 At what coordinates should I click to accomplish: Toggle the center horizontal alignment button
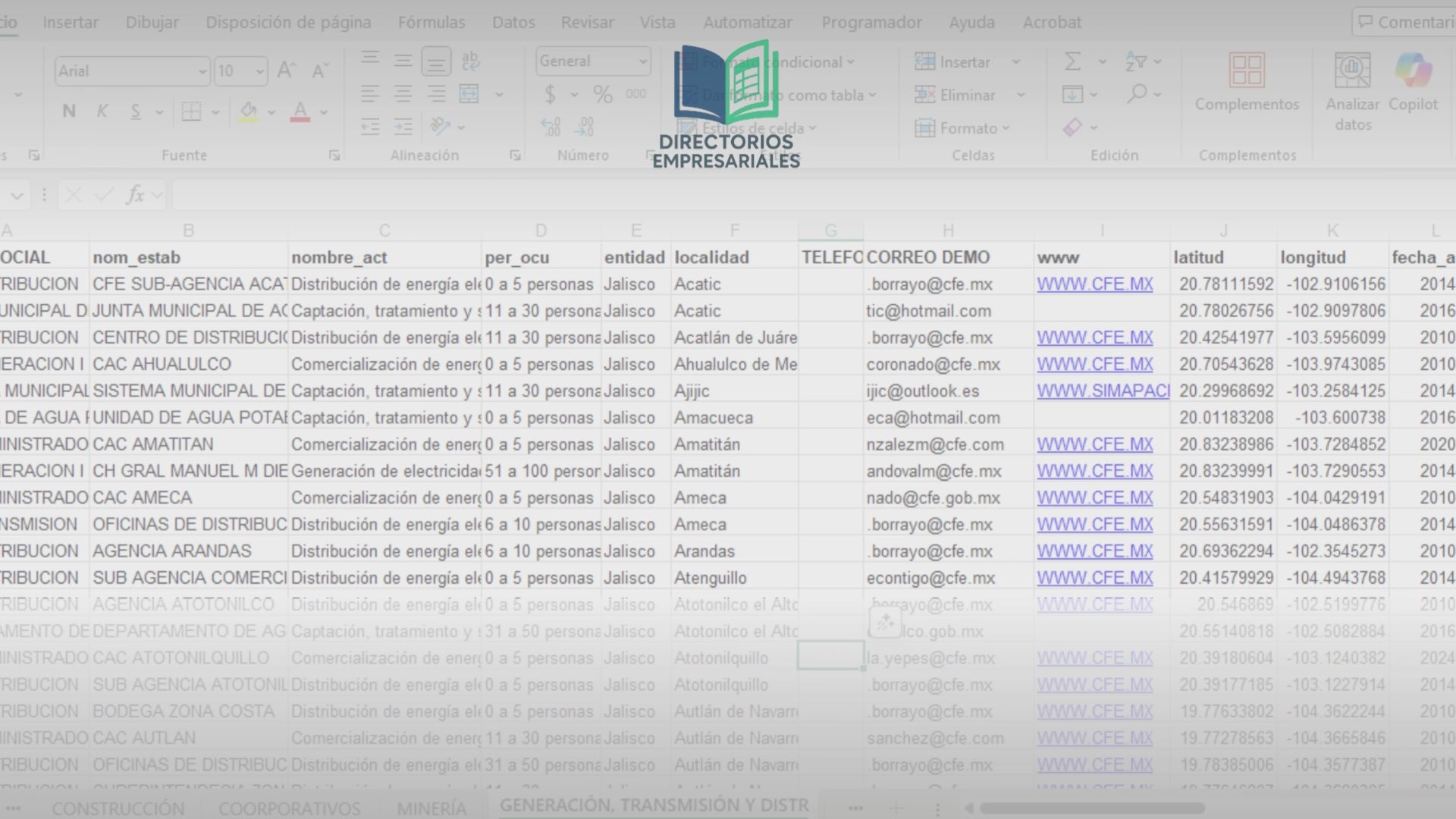click(x=403, y=95)
